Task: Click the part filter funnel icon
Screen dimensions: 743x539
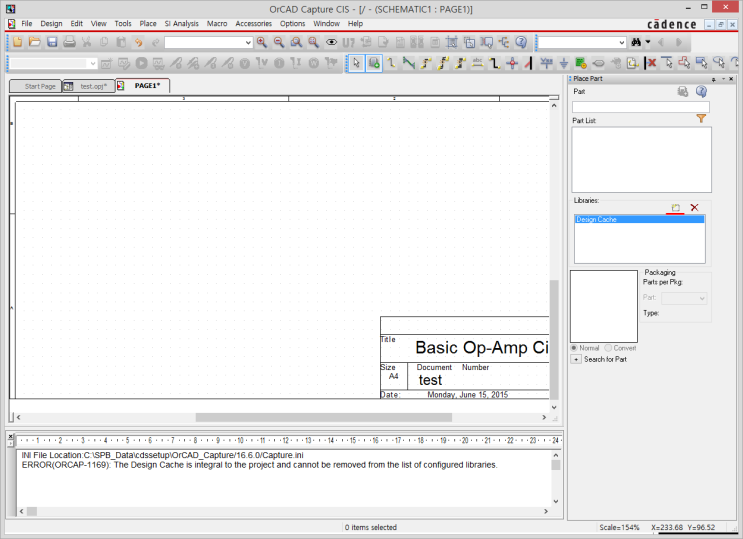Action: (701, 119)
